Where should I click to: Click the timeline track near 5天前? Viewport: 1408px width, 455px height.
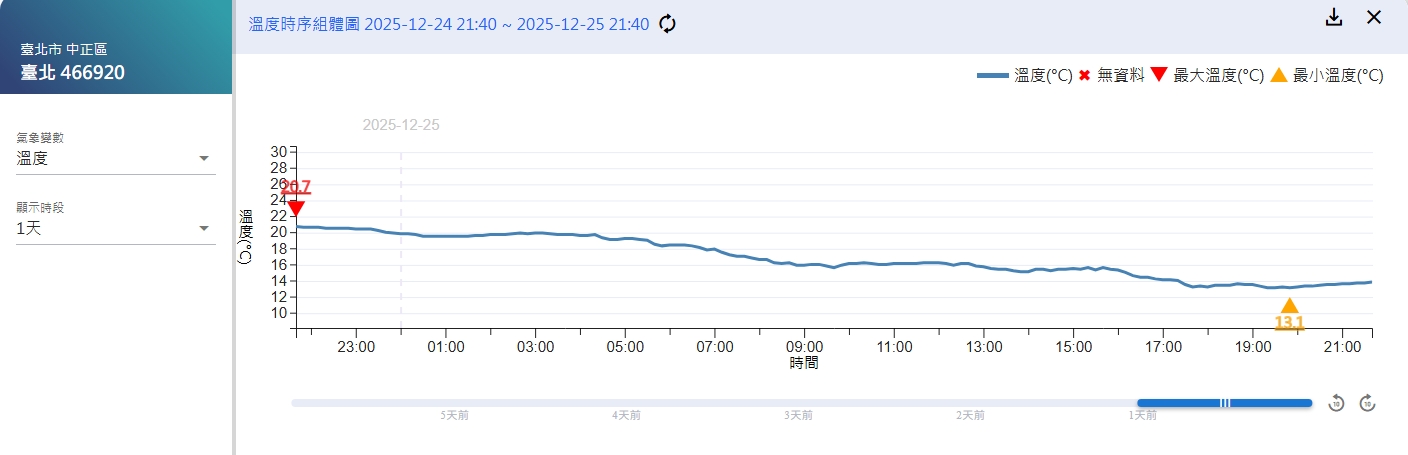[x=454, y=403]
